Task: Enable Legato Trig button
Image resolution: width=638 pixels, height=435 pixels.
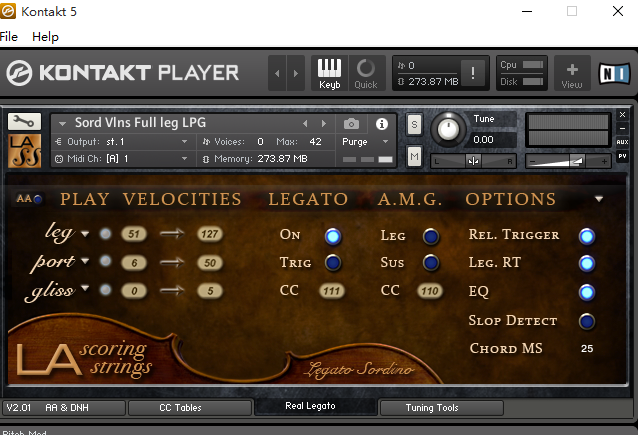Action: 333,263
